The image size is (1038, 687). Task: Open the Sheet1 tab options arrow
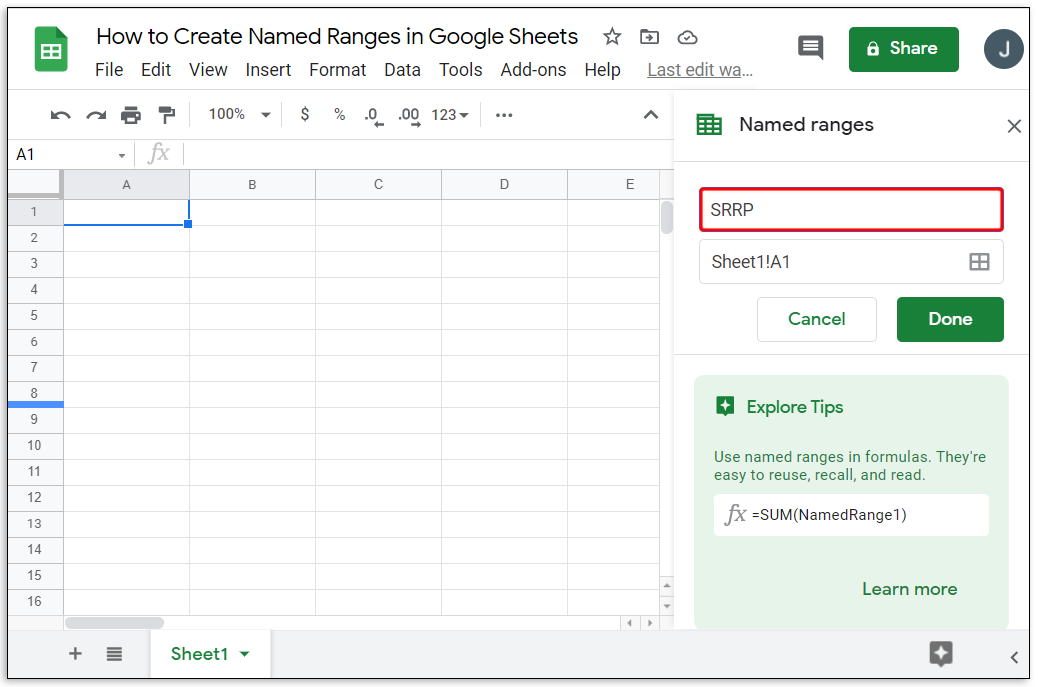245,654
